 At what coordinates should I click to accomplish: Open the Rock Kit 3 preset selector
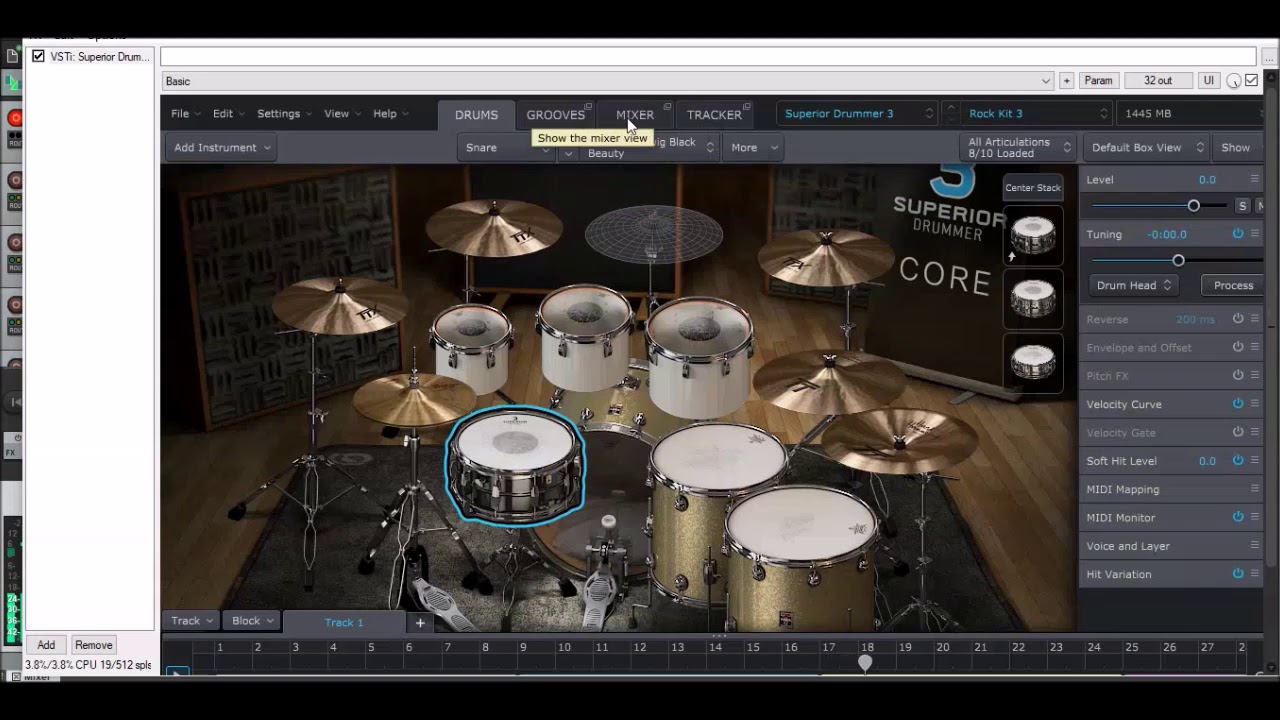[x=1038, y=114]
